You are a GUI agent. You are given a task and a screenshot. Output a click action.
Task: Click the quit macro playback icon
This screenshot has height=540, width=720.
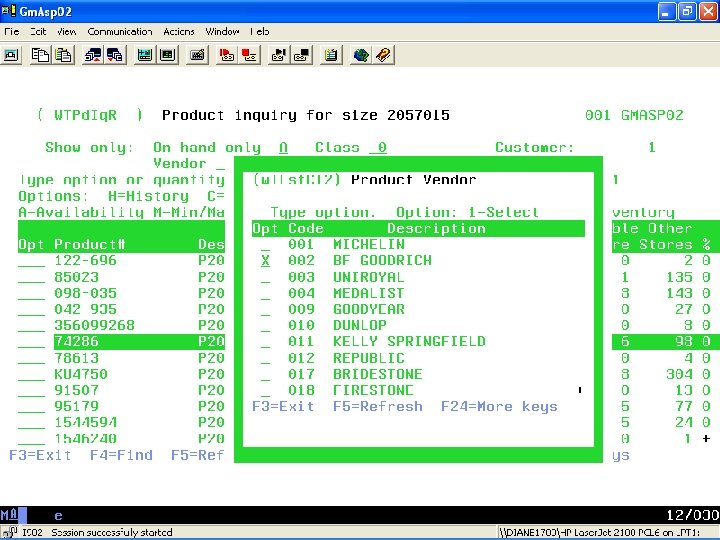(302, 55)
